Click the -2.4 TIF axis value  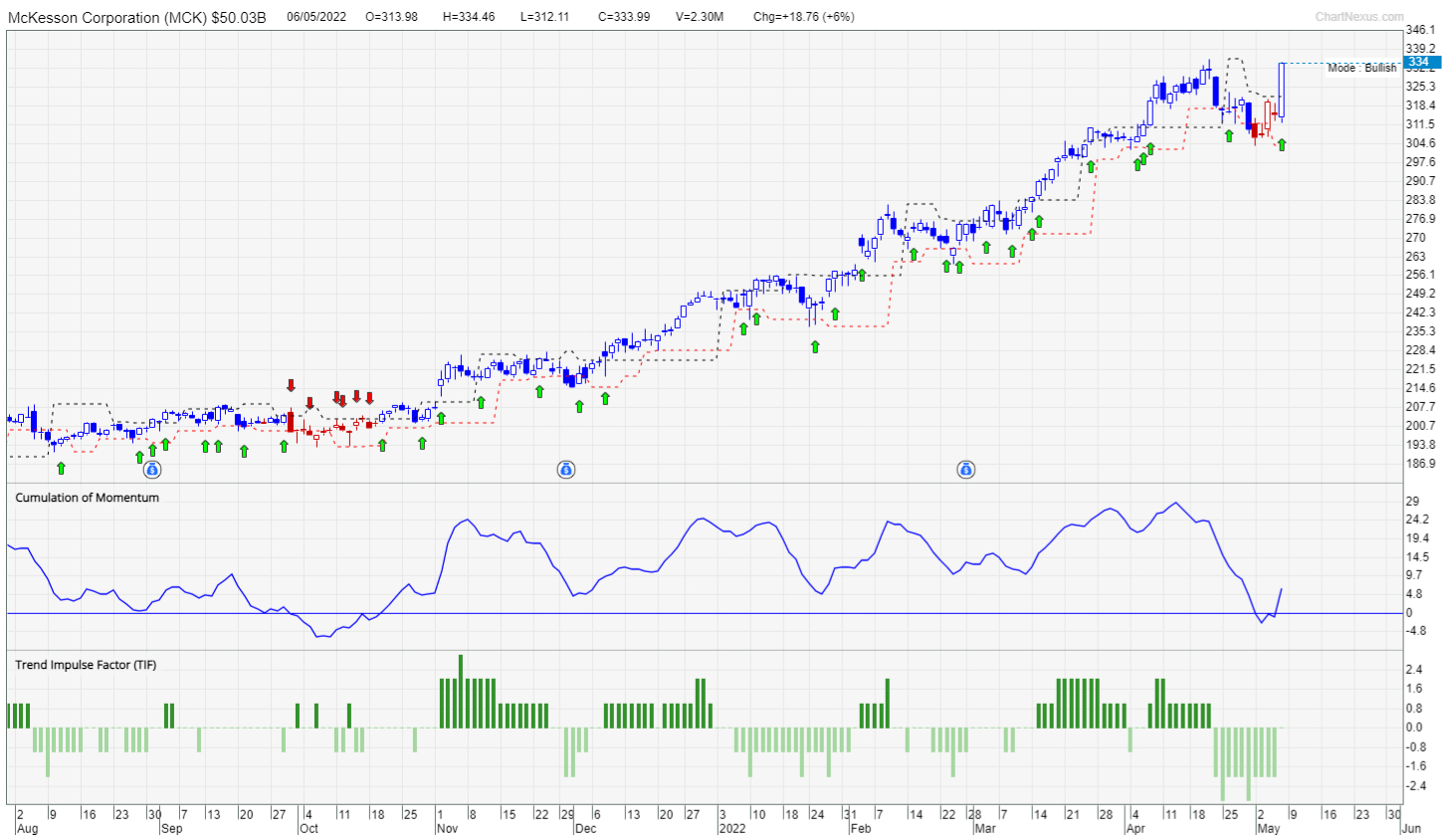1415,786
